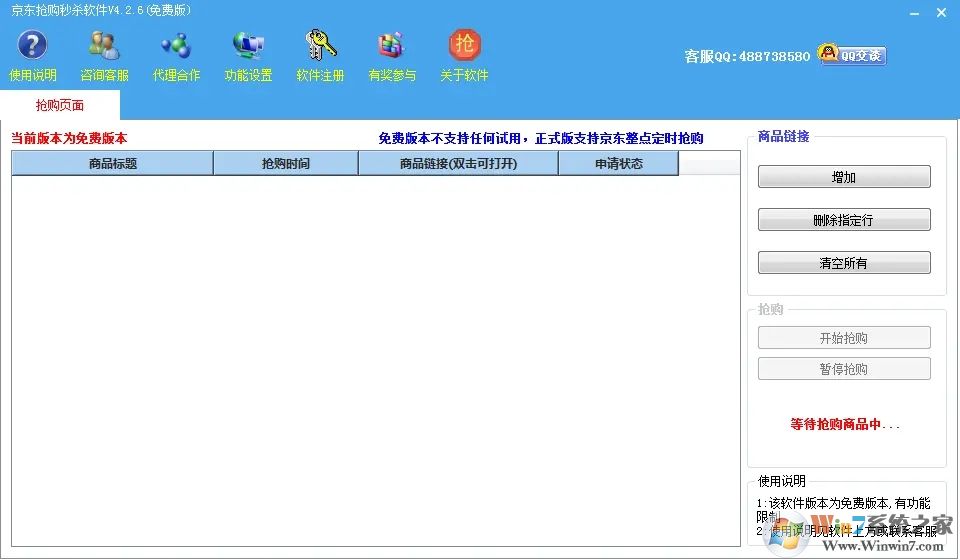Start a chat via the QQ交谈 button

tap(852, 55)
